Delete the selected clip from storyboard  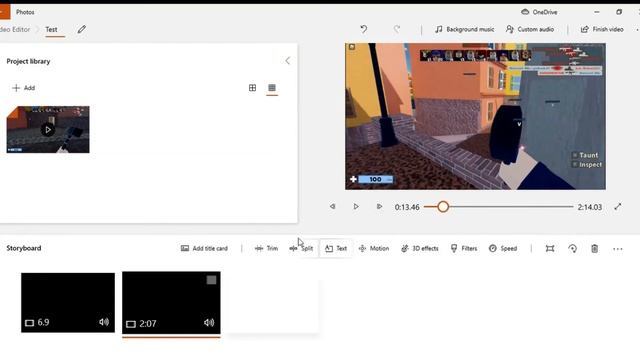(x=595, y=249)
